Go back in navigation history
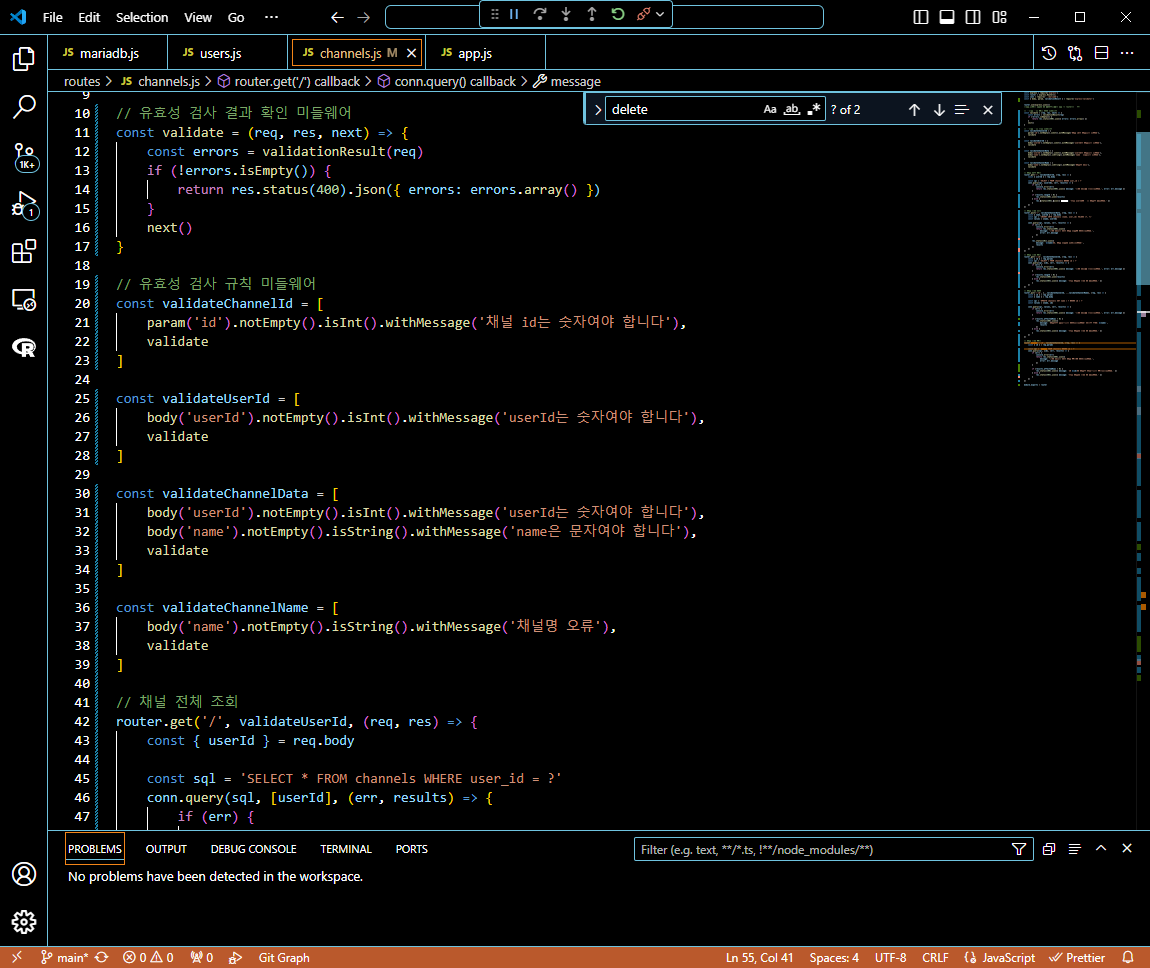The height and width of the screenshot is (968, 1150). pos(337,17)
